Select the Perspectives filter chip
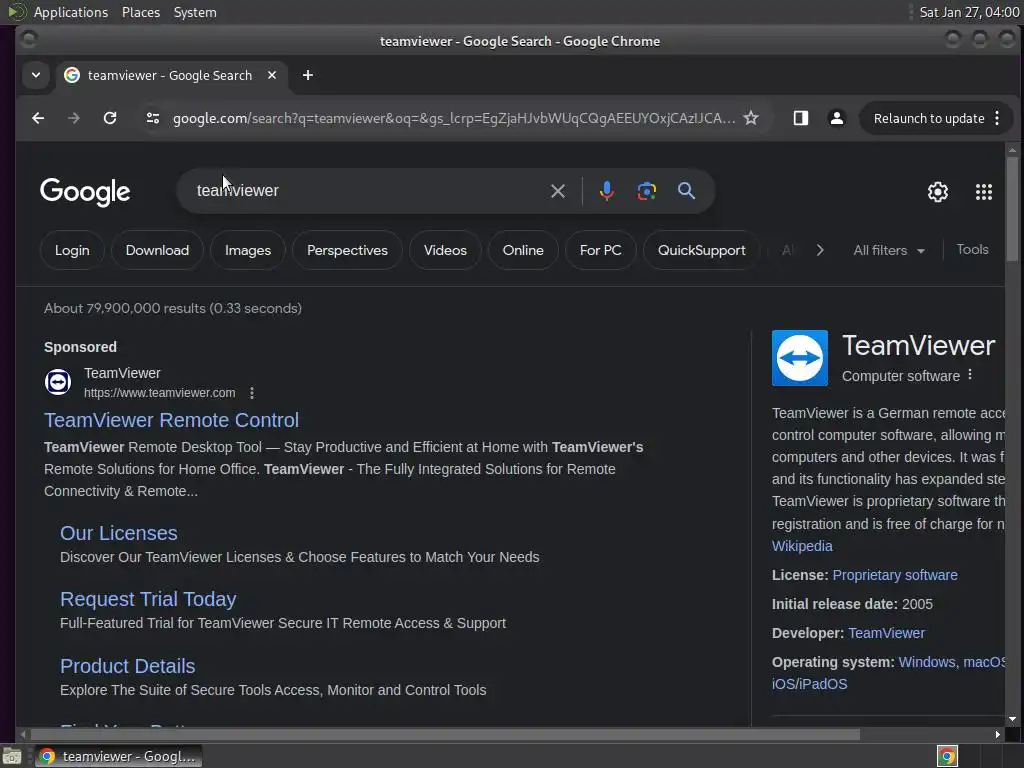This screenshot has width=1024, height=768. click(347, 250)
